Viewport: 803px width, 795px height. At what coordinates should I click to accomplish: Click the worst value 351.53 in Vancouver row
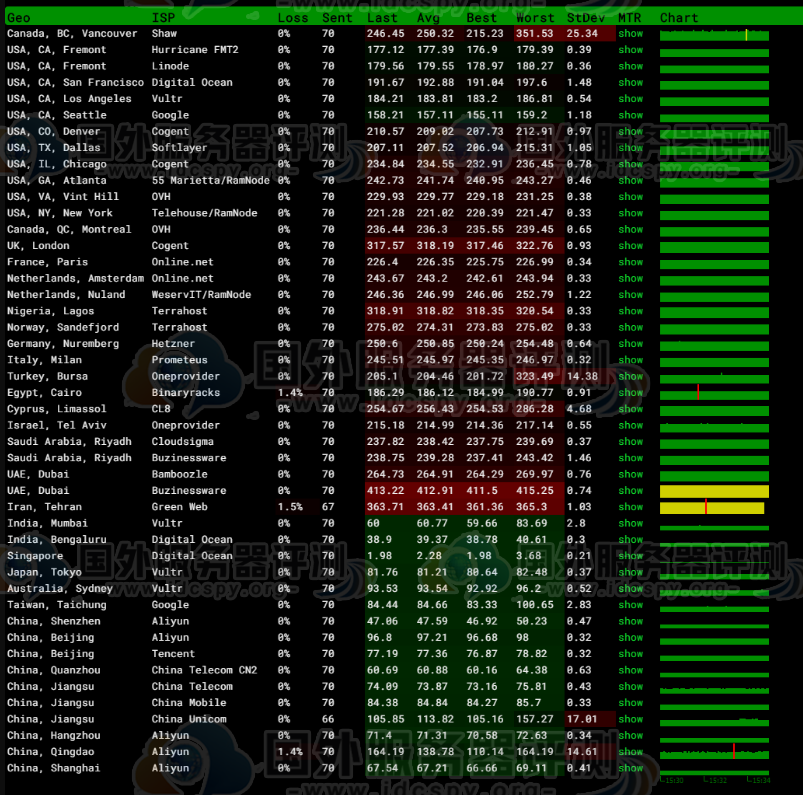(x=535, y=34)
